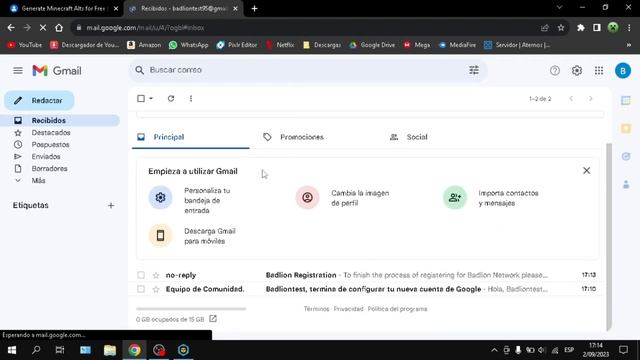Viewport: 640px width, 360px height.
Task: Open search filter options icon
Action: tap(473, 70)
